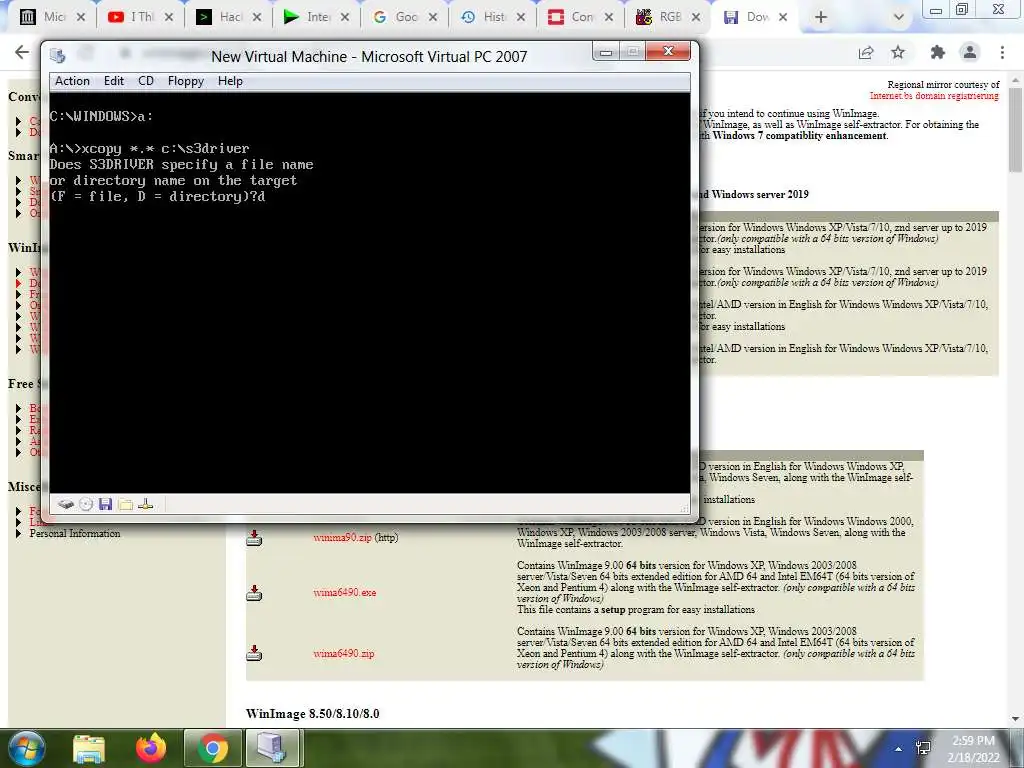Click the 'WinImage 8.50/8.10/8.0' heading

tap(312, 713)
